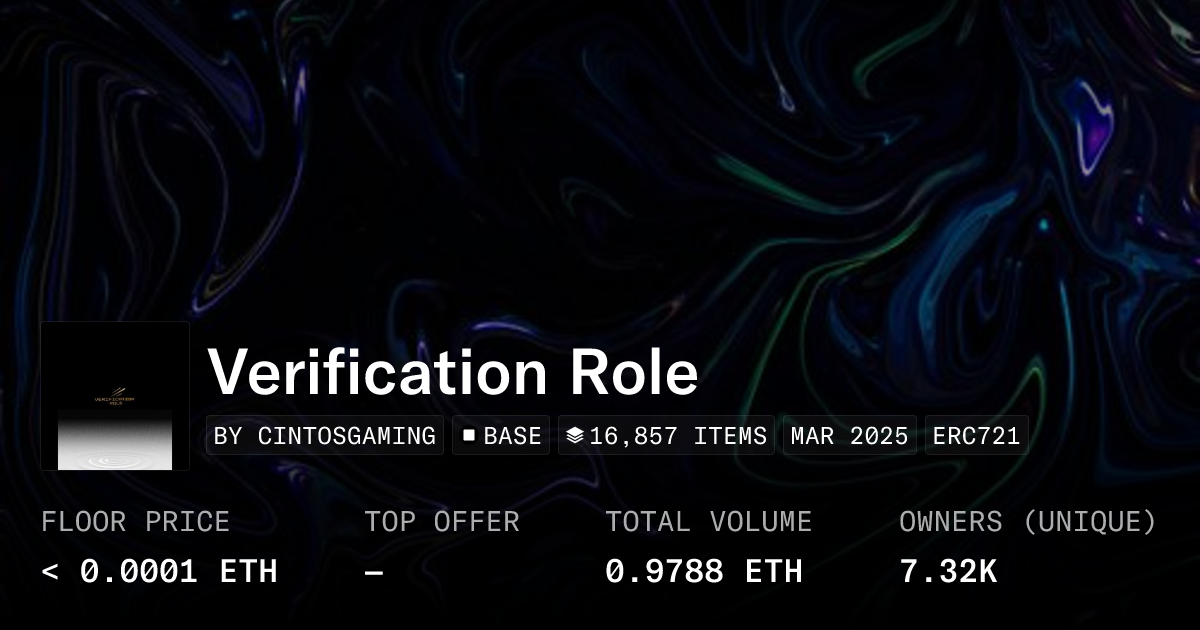
Task: Select the BASE chain label
Action: (512, 436)
